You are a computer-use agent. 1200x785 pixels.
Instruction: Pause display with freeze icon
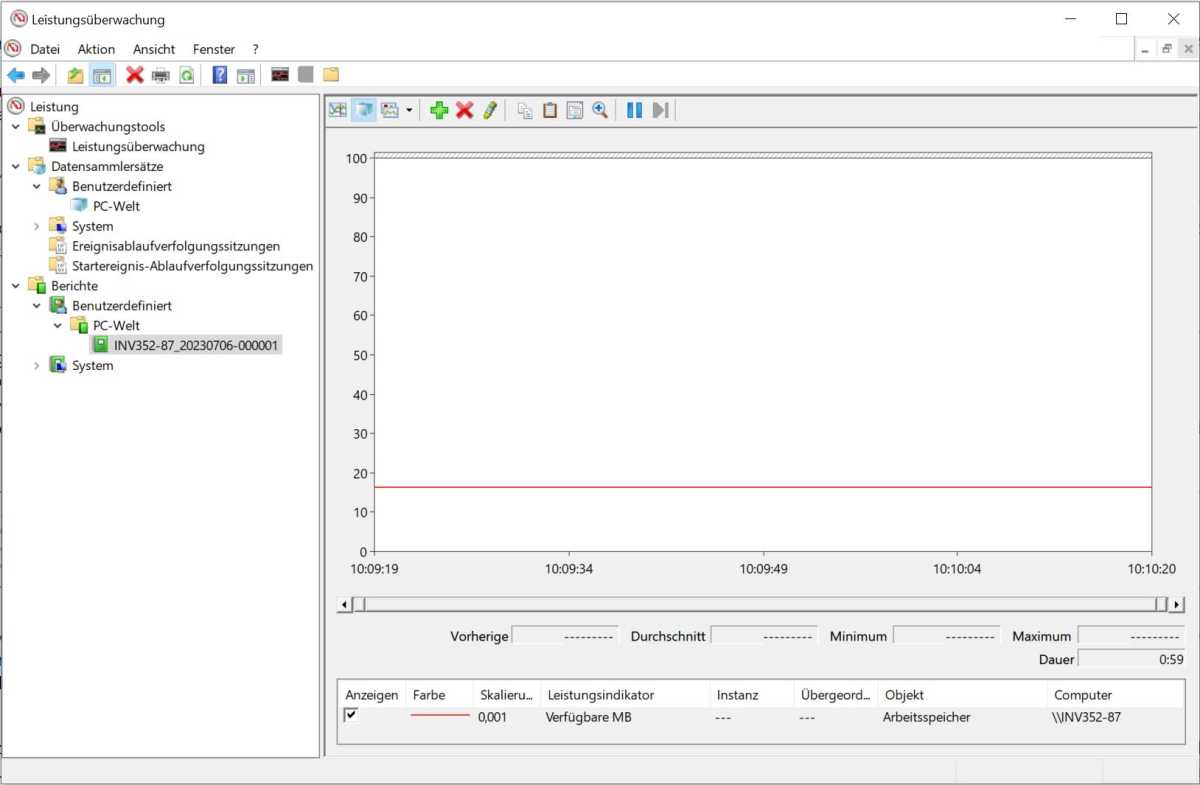point(634,110)
